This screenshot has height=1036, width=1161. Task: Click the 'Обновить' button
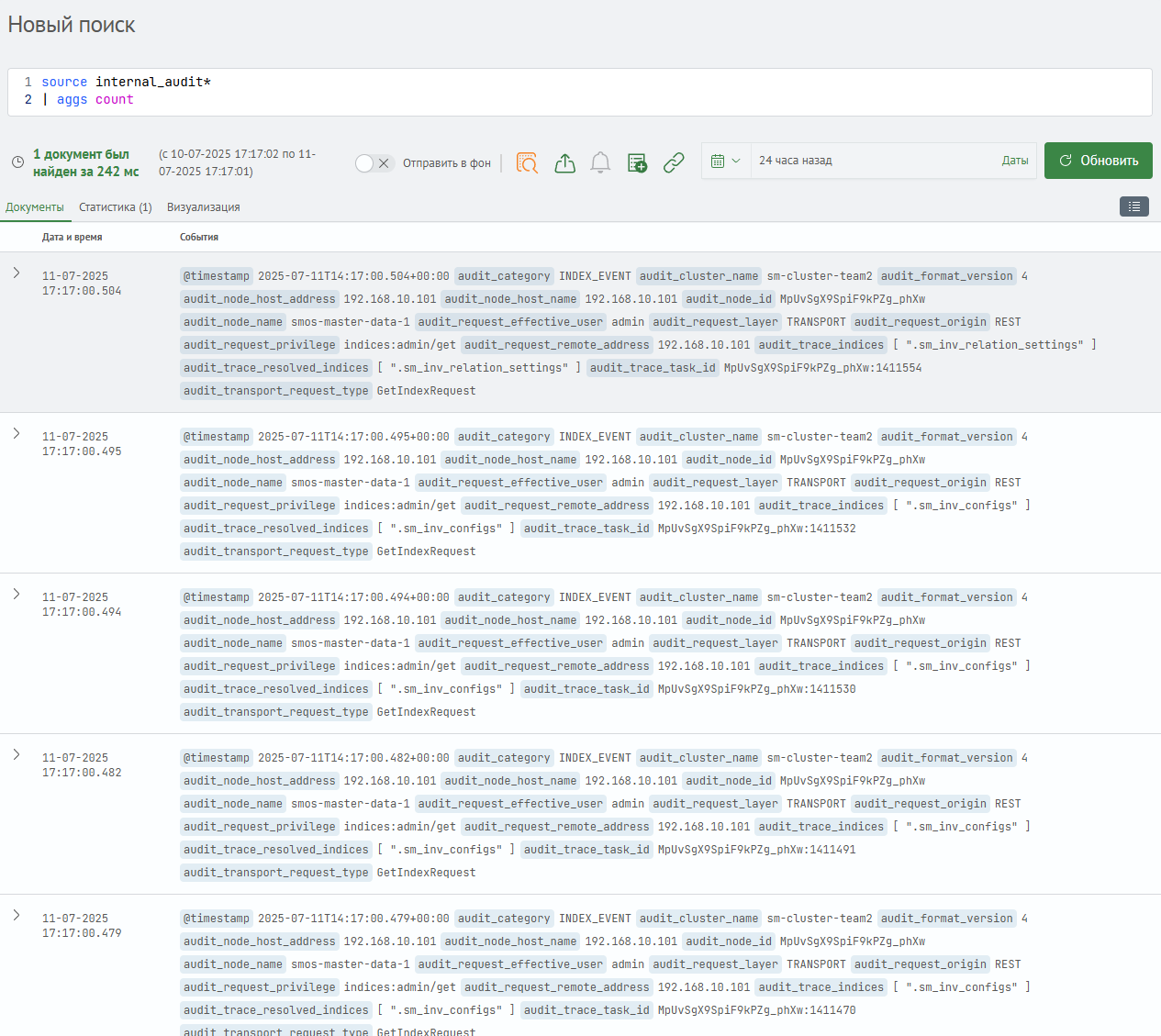1099,161
